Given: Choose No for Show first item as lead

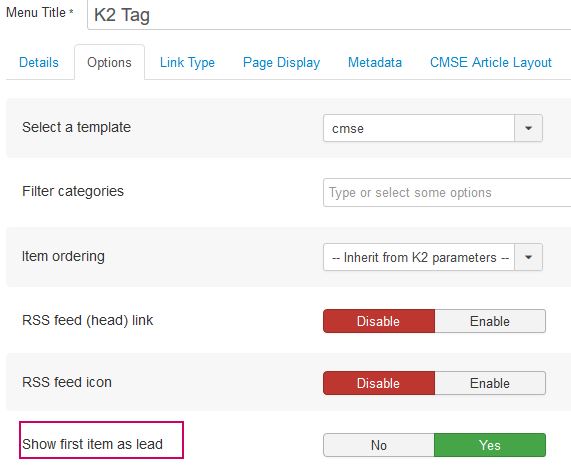Looking at the screenshot, I should coord(379,445).
